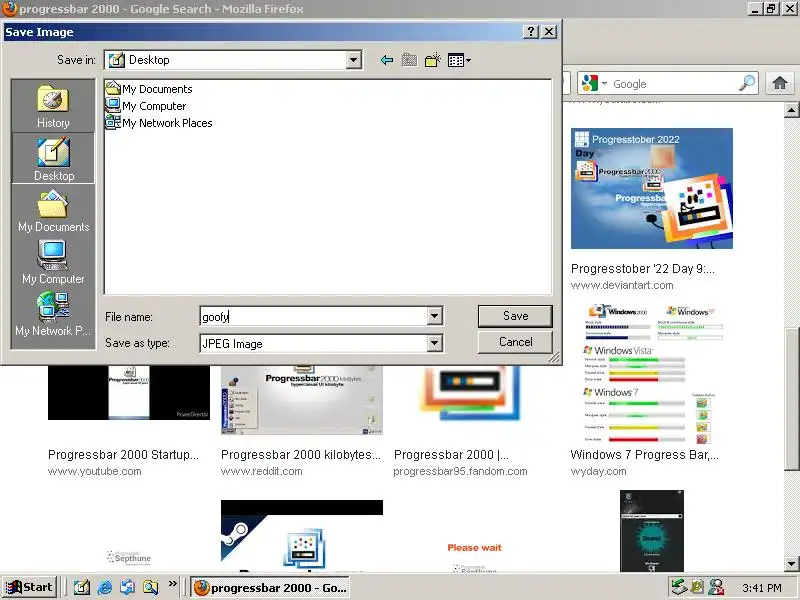Create a new folder with toolbar icon

433,60
